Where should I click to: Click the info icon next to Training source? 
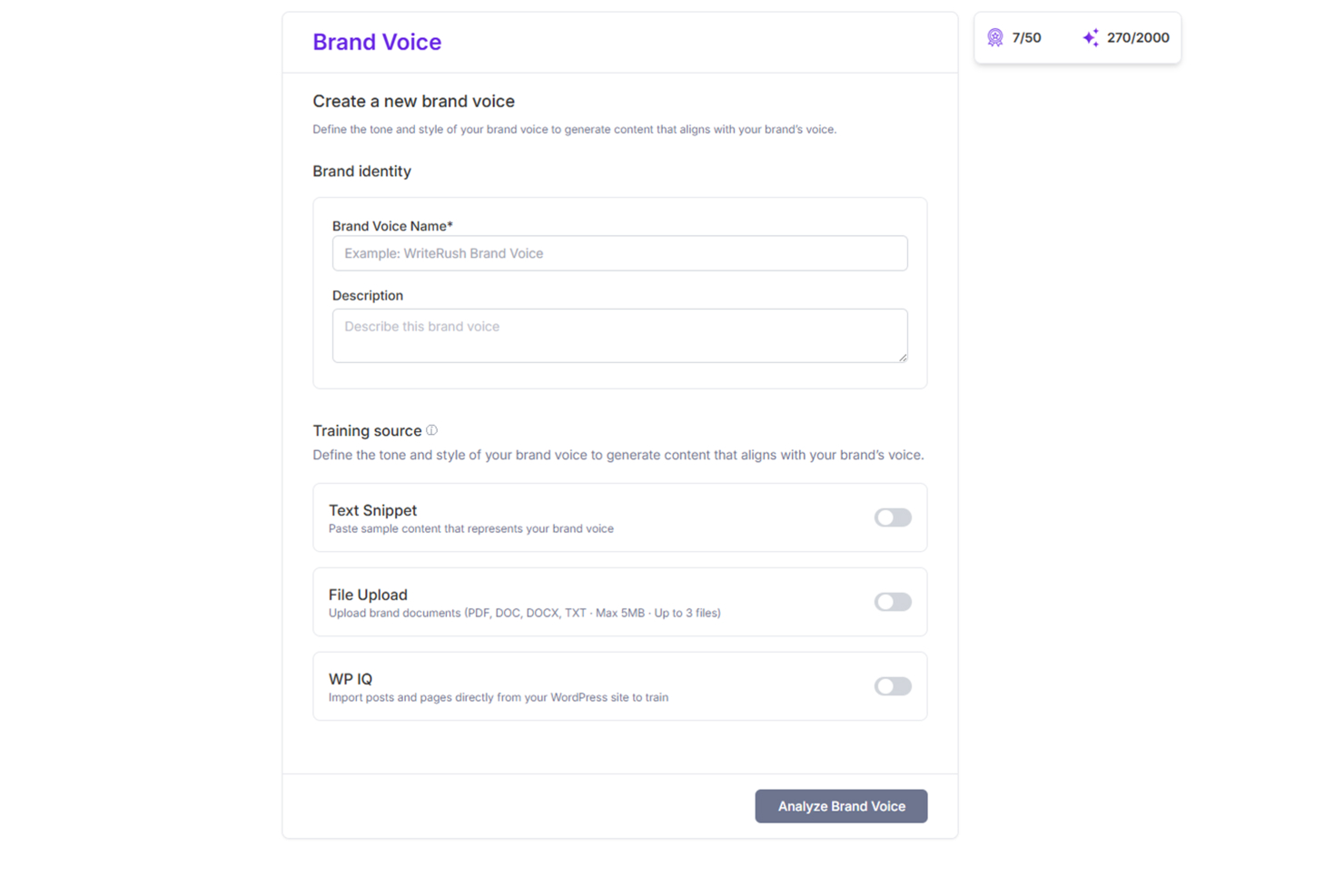coord(432,430)
